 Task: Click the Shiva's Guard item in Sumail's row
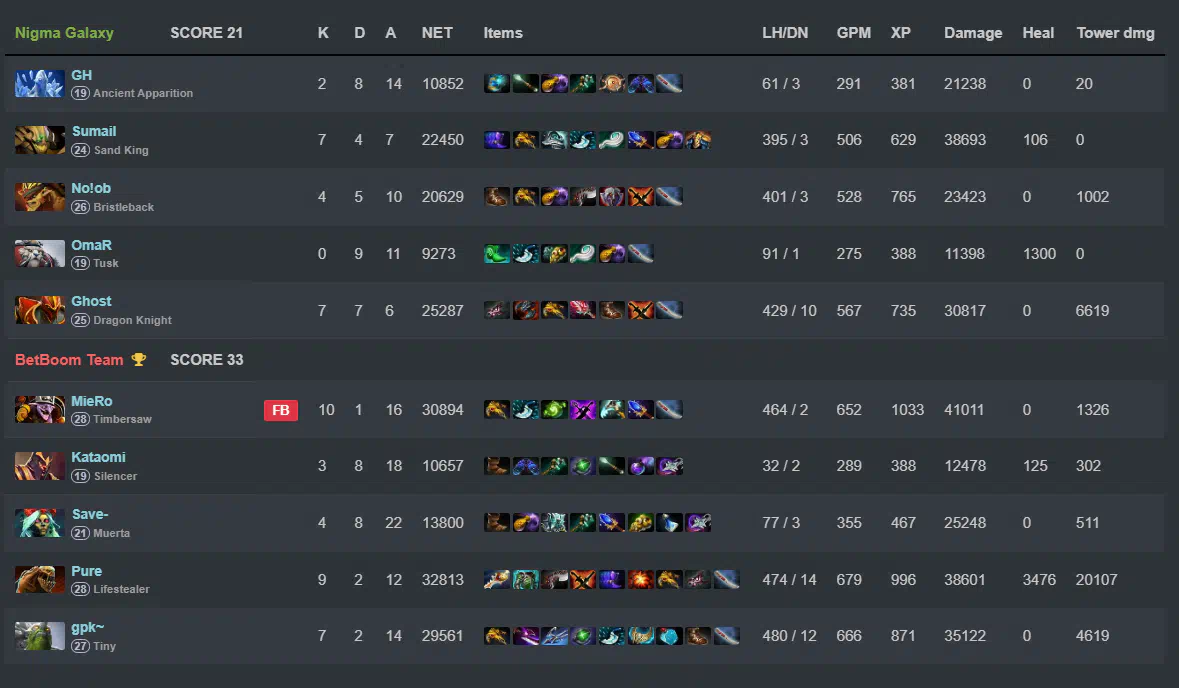pos(554,140)
